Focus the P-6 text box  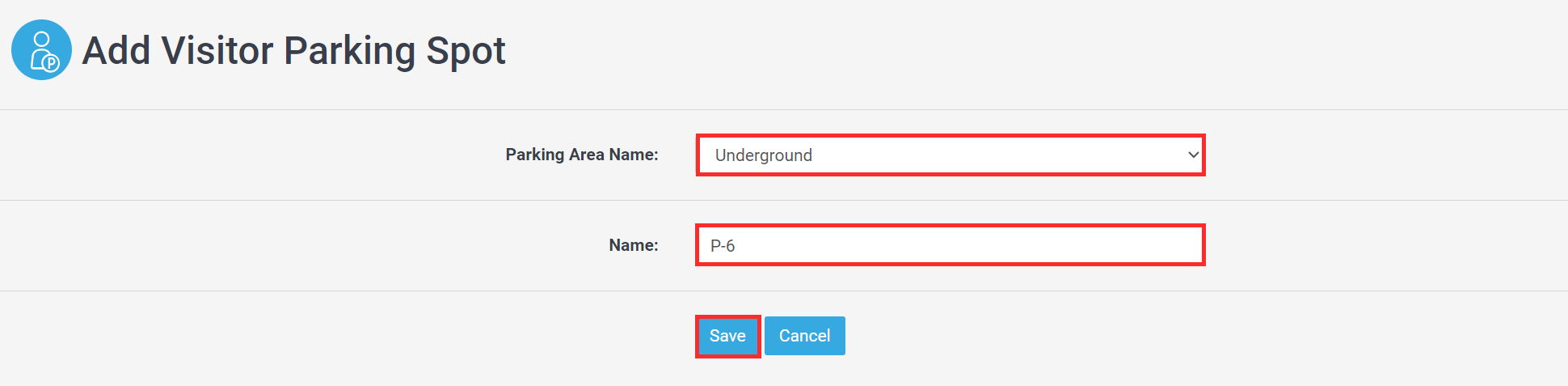click(x=950, y=245)
